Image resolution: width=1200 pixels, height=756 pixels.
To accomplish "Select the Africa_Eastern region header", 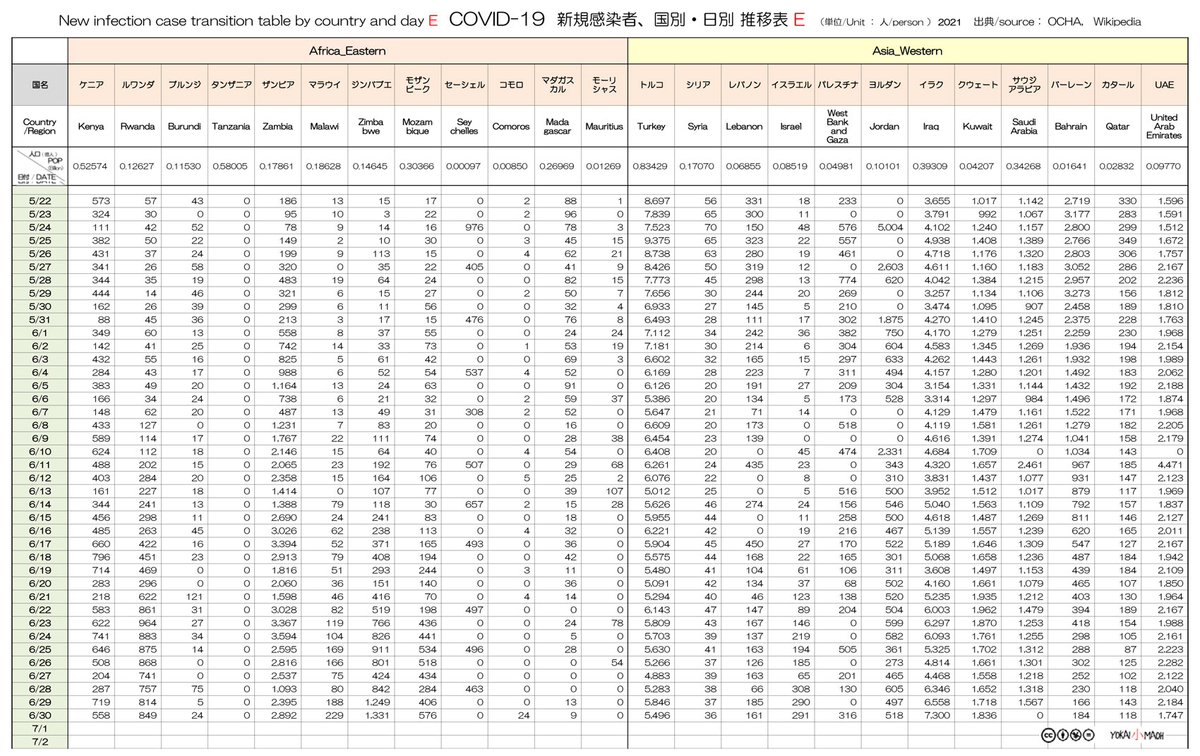I will [x=348, y=49].
